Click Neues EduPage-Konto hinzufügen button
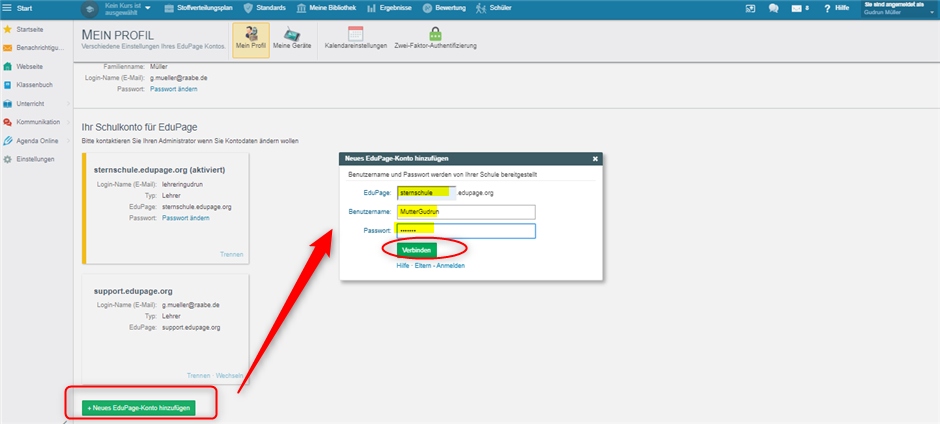The height and width of the screenshot is (424, 940). (138, 408)
